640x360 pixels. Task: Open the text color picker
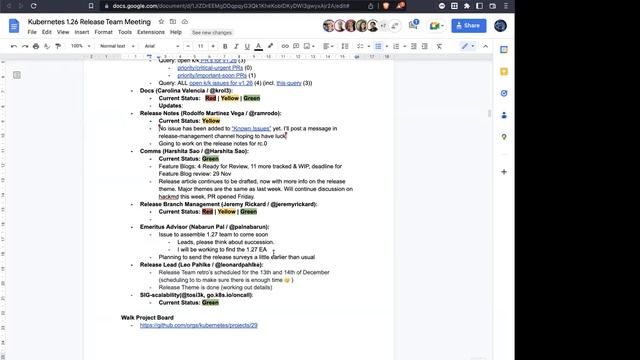(x=258, y=46)
